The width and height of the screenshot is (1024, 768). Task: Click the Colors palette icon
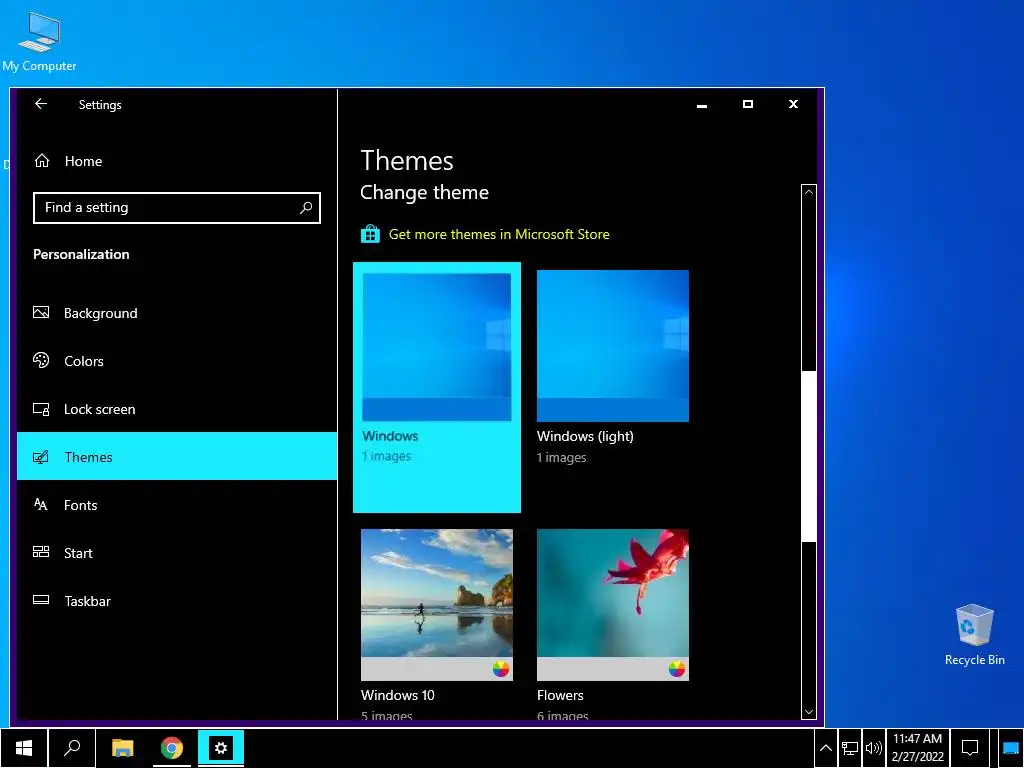pyautogui.click(x=41, y=360)
